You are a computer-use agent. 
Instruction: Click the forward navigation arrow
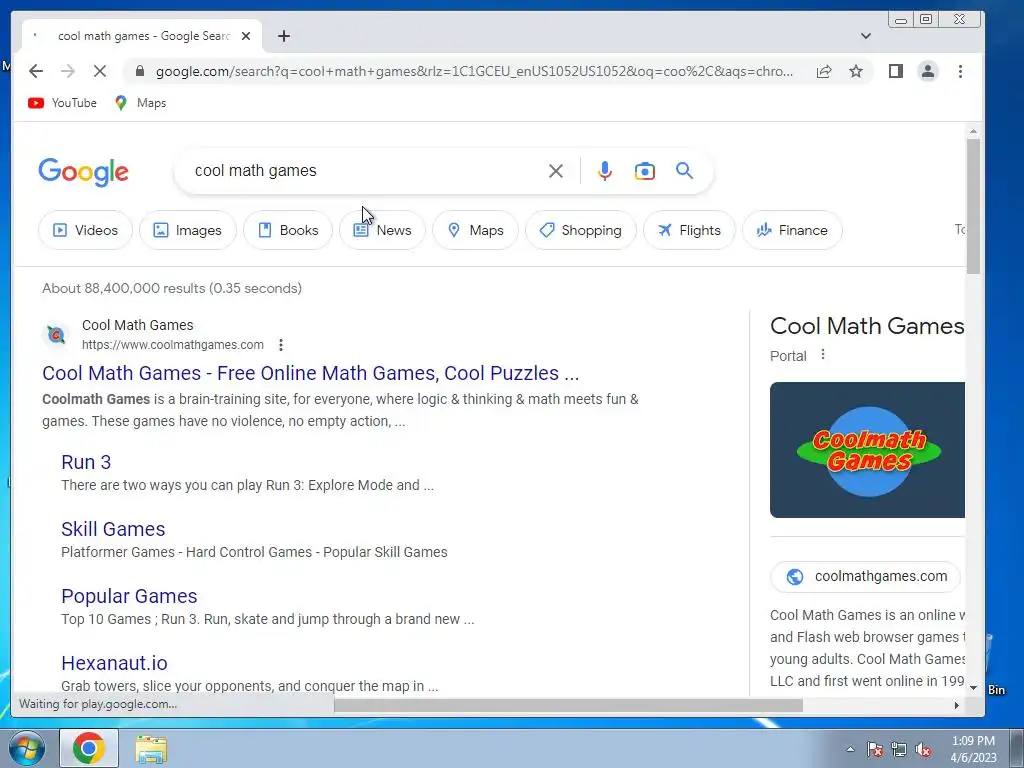click(68, 71)
